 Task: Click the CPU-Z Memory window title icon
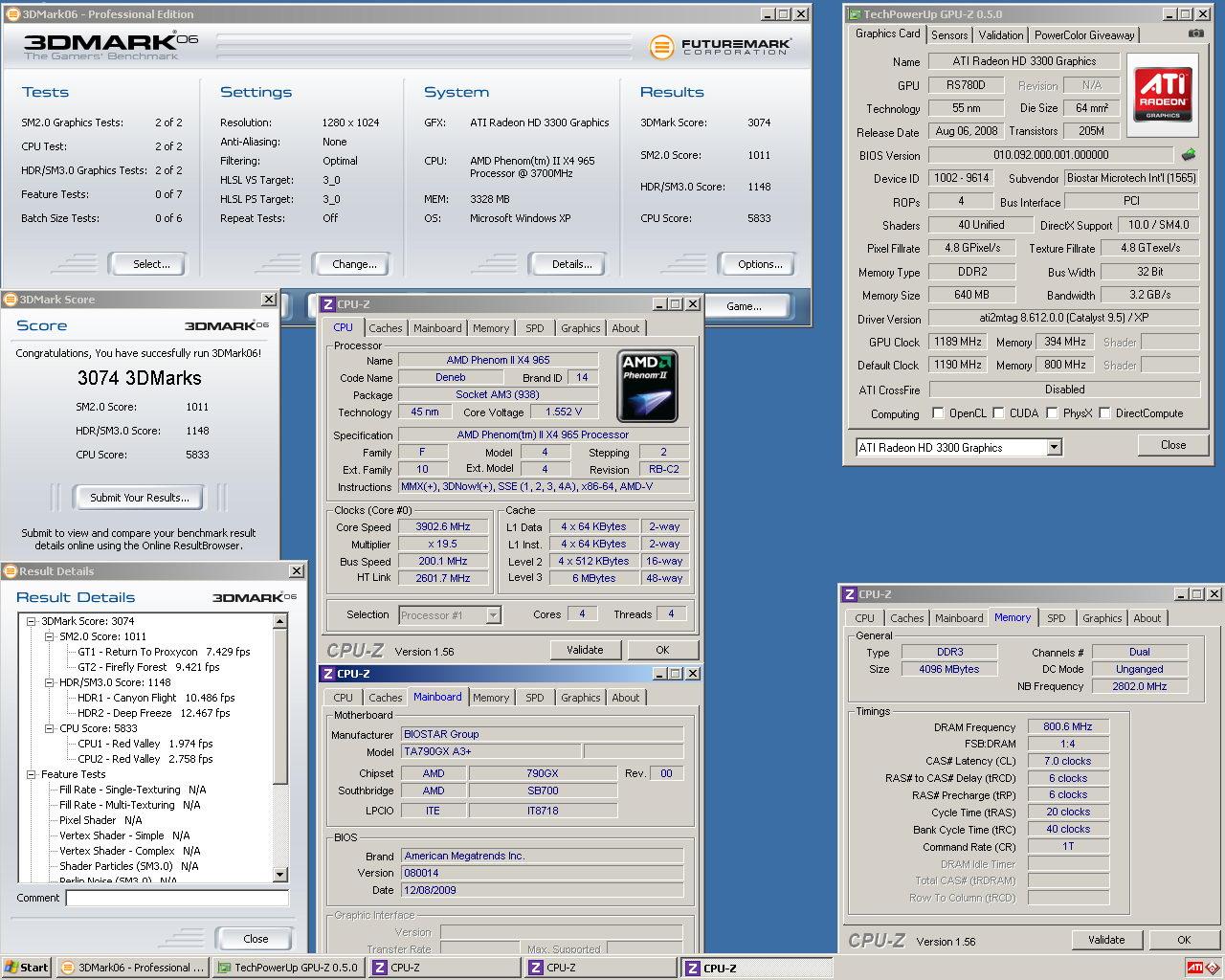pos(849,594)
